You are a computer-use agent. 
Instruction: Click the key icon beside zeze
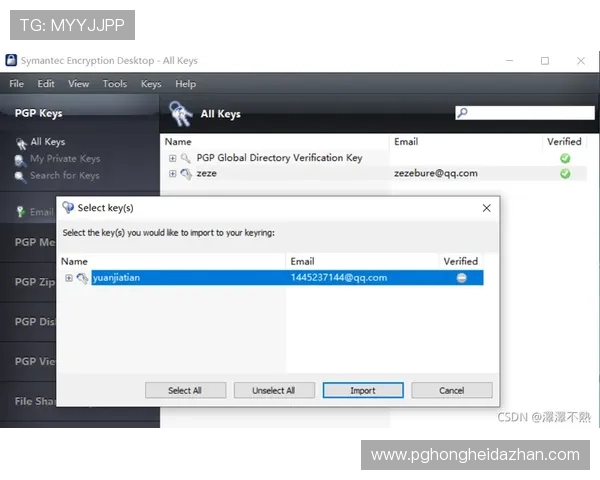pos(186,173)
